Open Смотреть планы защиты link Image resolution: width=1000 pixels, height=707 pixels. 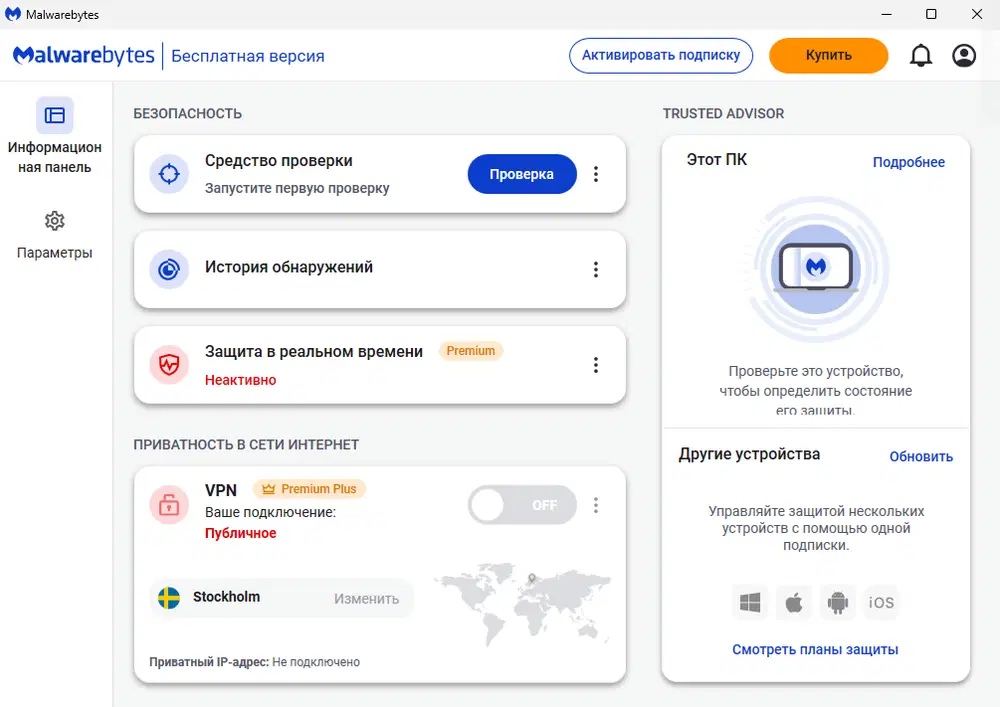point(815,650)
